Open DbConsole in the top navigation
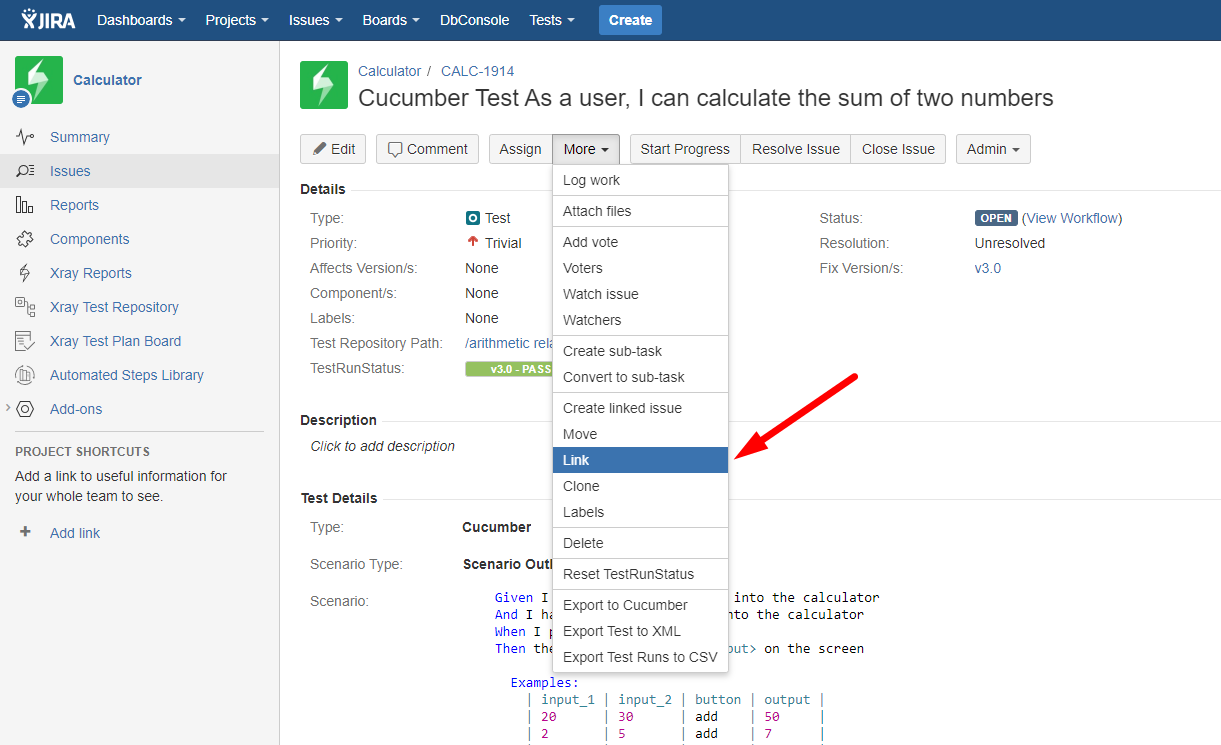Image resolution: width=1221 pixels, height=745 pixels. (x=475, y=20)
